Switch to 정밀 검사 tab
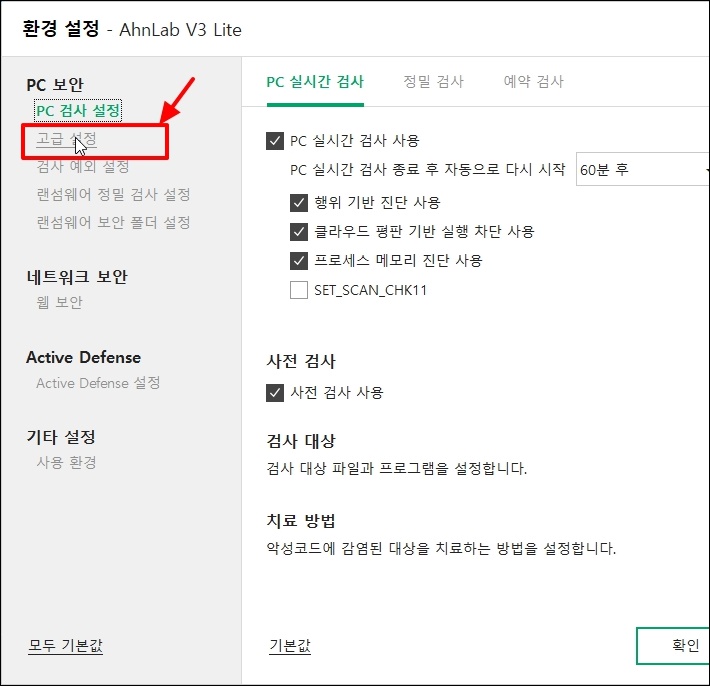The height and width of the screenshot is (686, 710). point(433,82)
